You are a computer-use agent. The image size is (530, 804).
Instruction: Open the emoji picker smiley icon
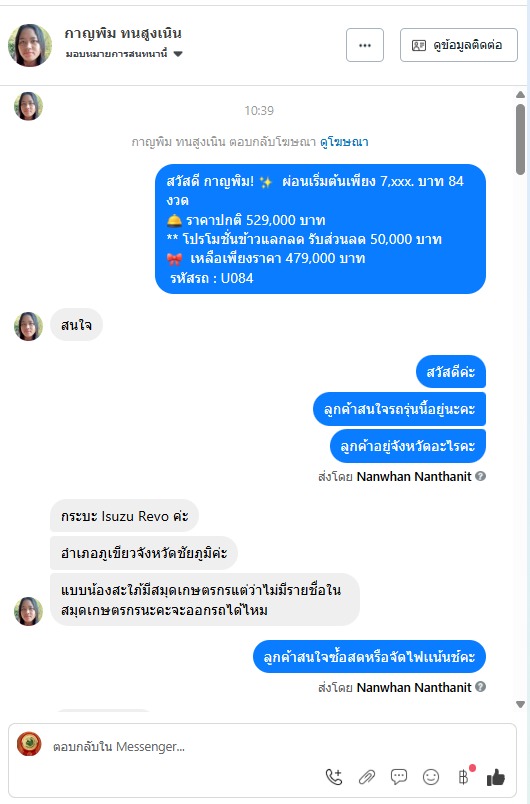(431, 777)
